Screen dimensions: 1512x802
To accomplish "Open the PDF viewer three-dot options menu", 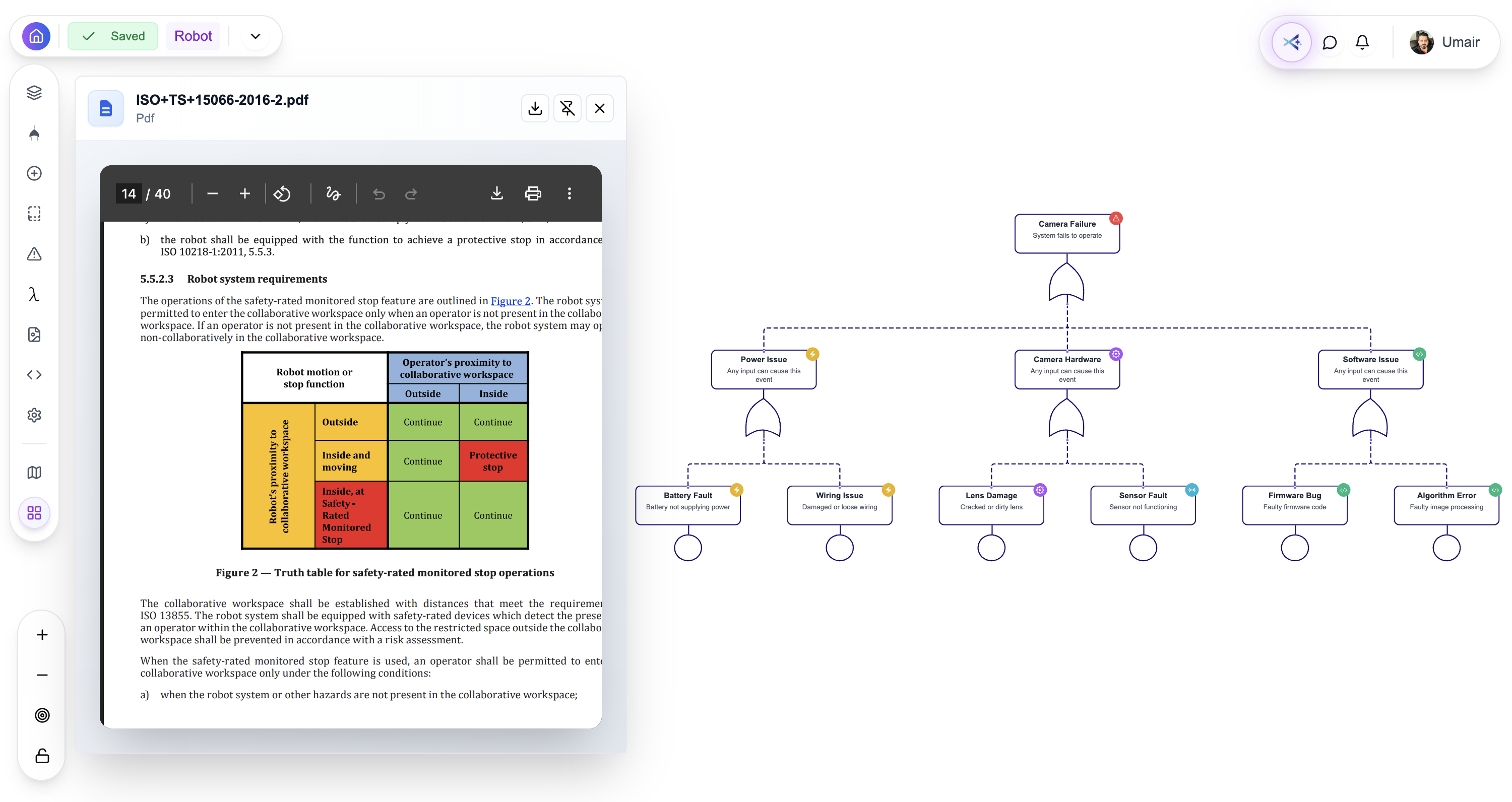I will tap(569, 193).
